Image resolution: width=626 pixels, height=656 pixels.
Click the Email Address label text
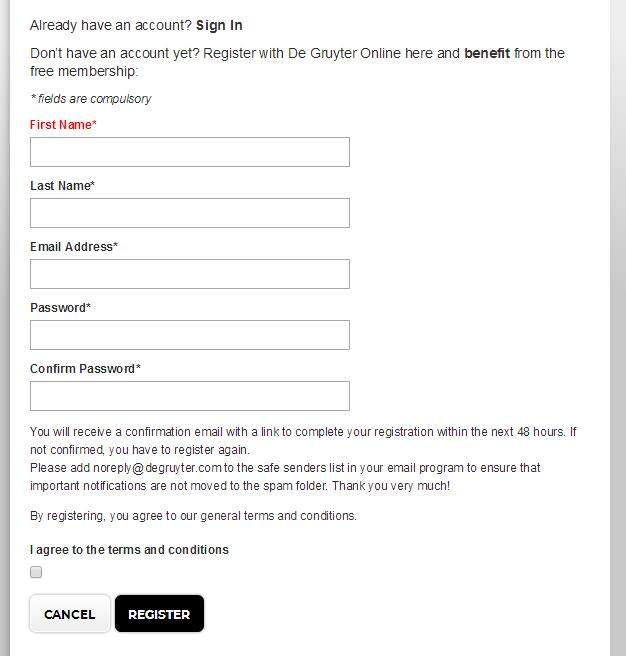73,247
